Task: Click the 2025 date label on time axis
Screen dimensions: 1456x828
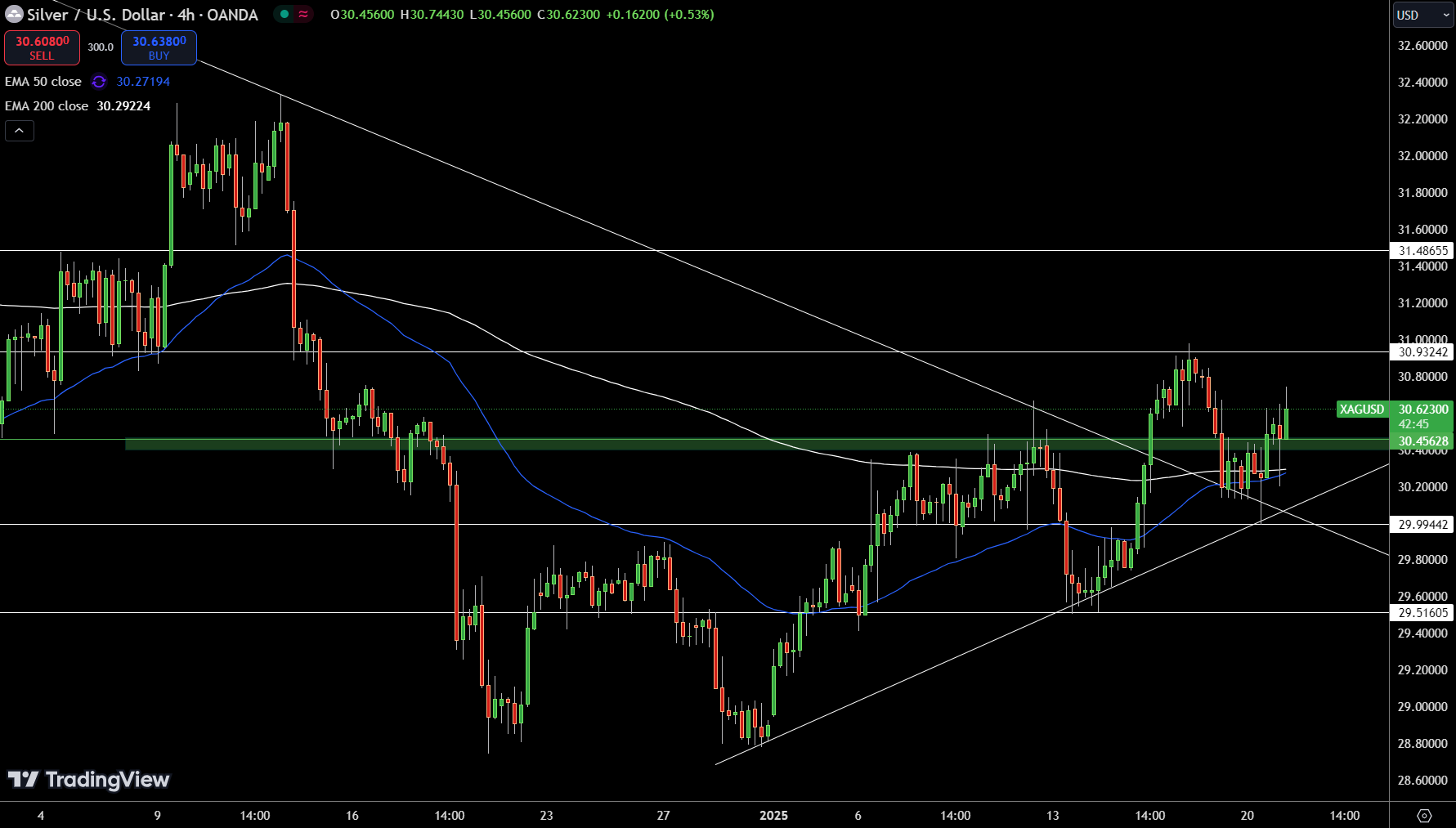Action: tap(773, 816)
